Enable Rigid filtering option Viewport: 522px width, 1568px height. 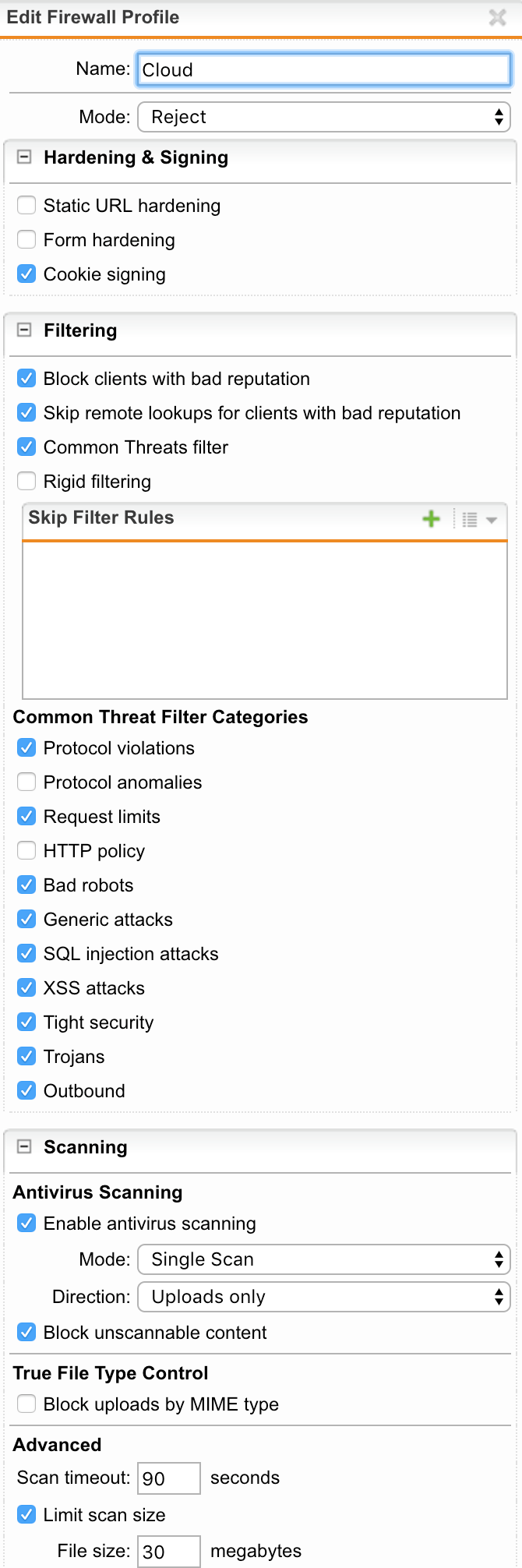(26, 482)
